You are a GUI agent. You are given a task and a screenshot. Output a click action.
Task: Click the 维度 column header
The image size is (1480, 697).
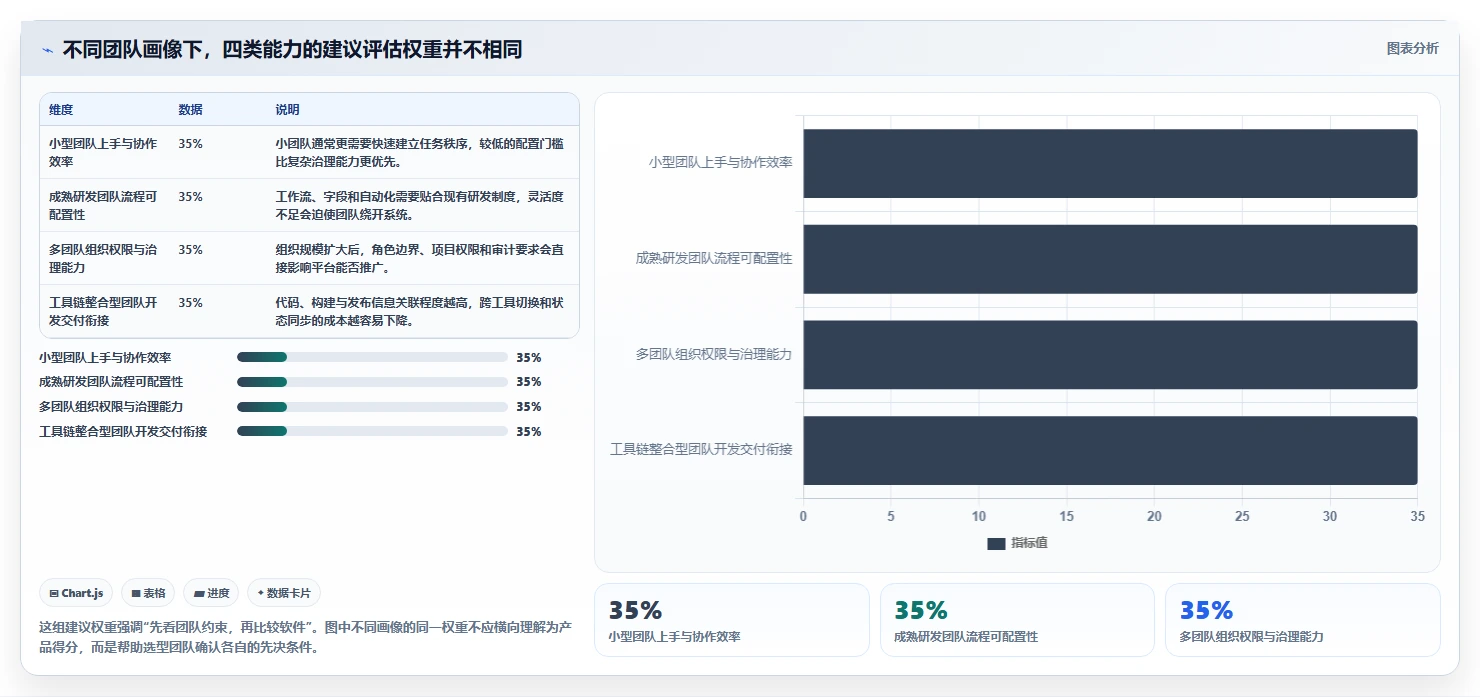[x=61, y=110]
